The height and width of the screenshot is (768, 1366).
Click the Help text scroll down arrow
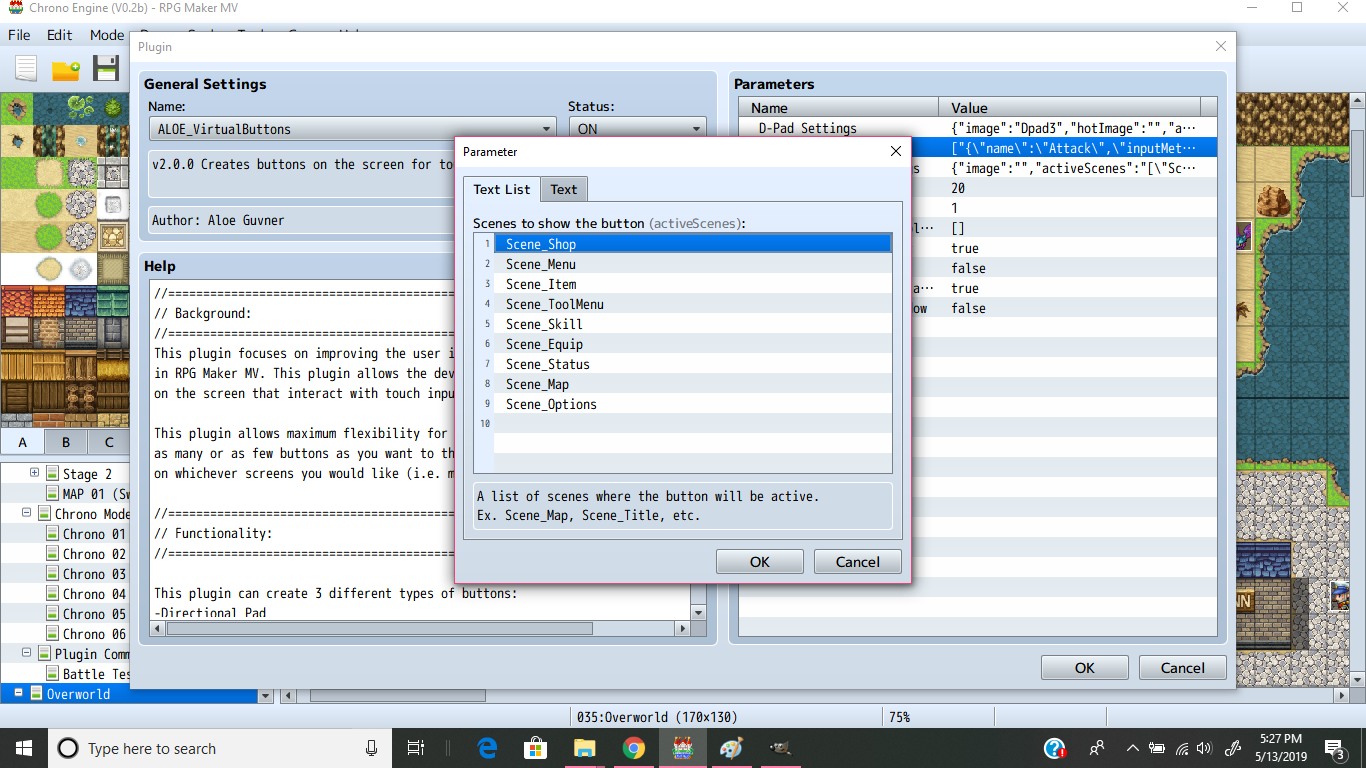coord(698,613)
